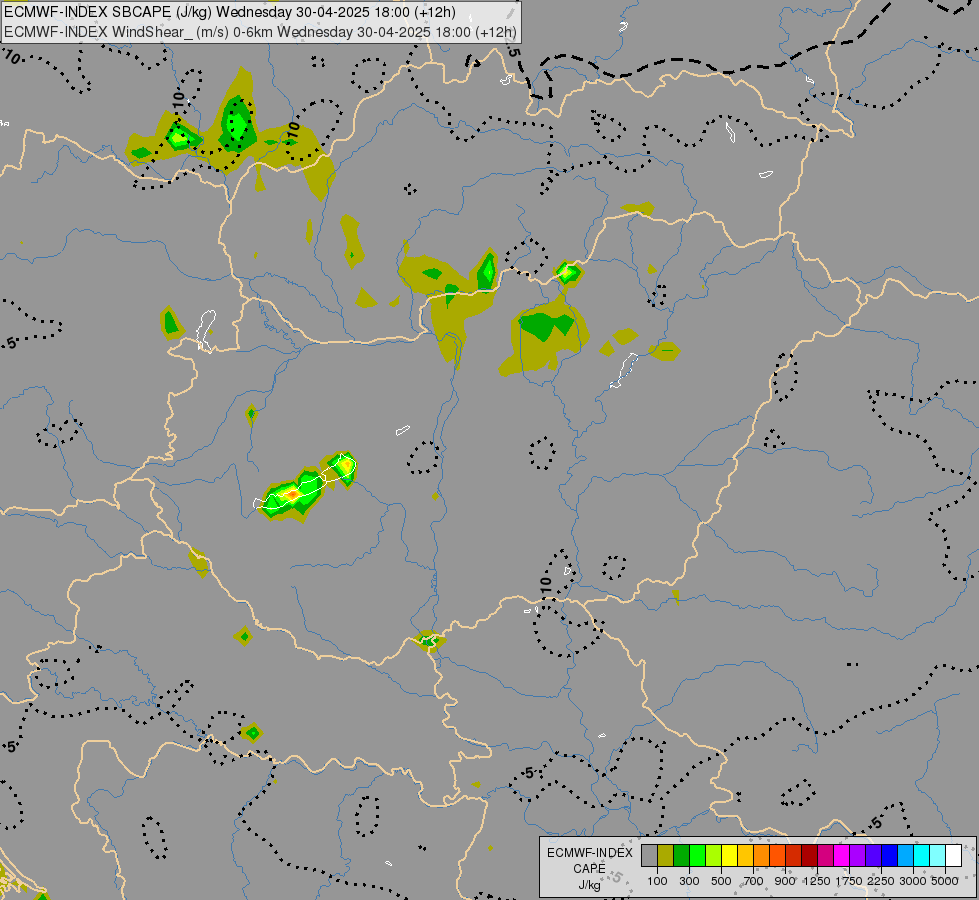Click the pure yellow legend swatch

click(729, 856)
